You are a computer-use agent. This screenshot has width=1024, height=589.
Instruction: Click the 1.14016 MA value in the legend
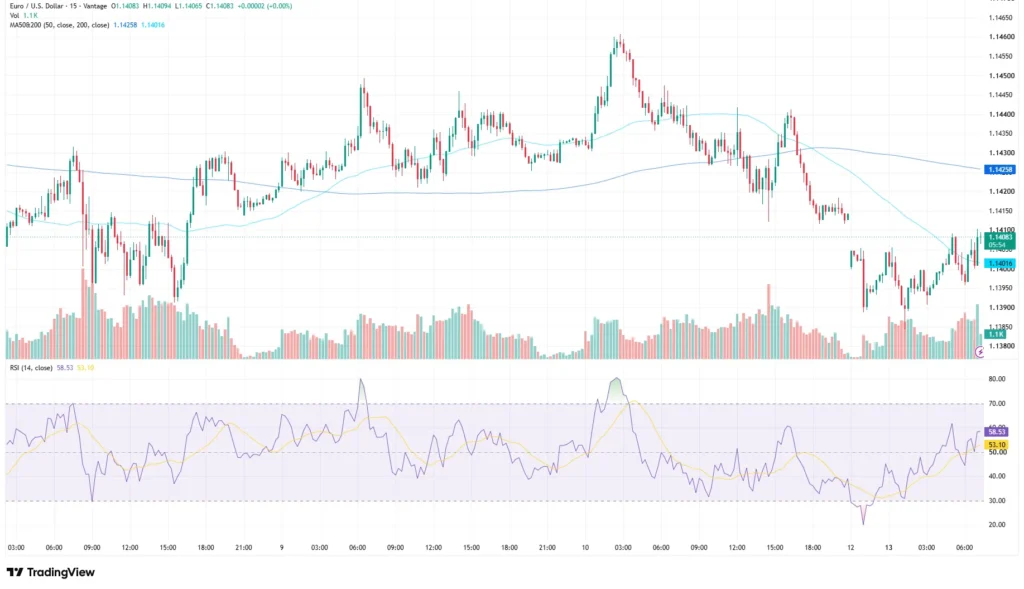[x=153, y=25]
